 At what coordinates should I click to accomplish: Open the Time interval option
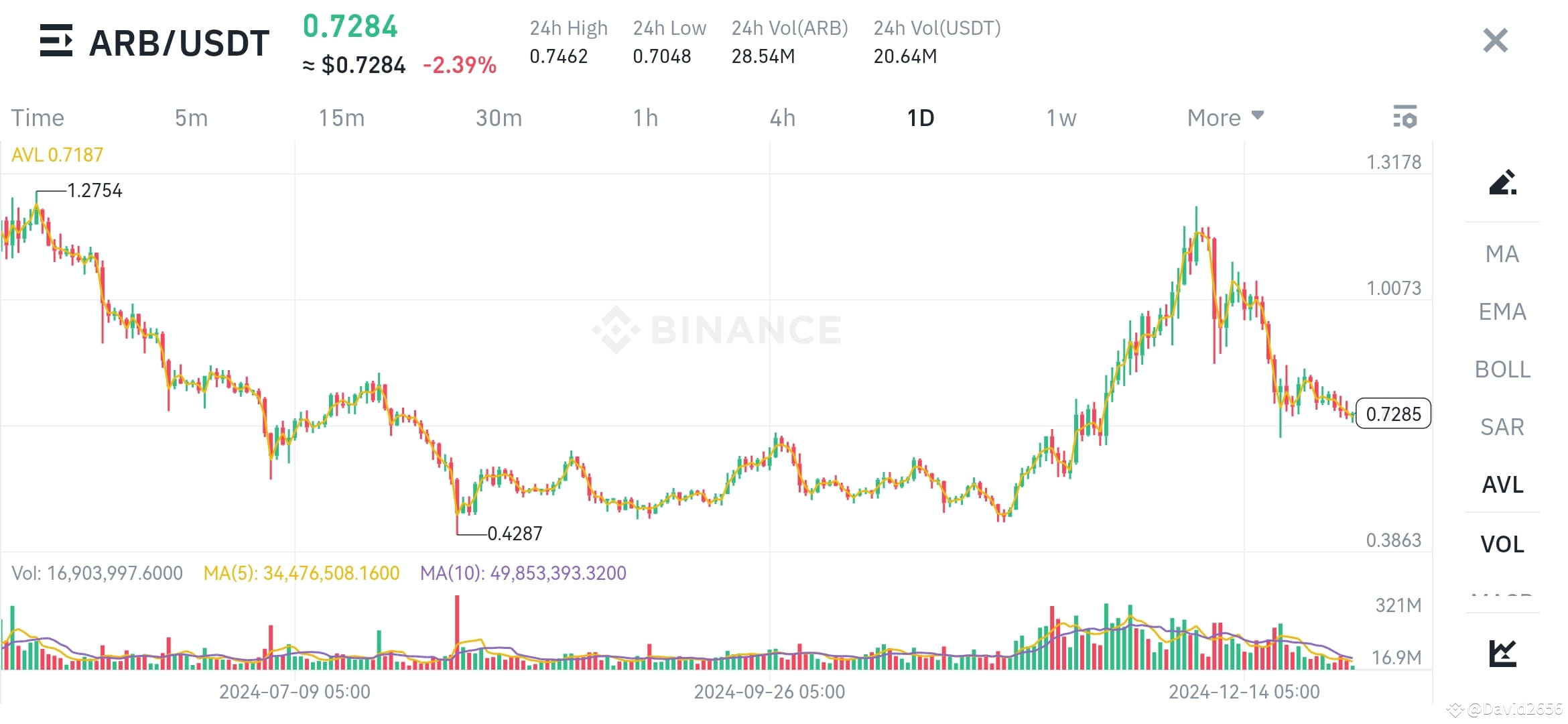click(x=38, y=117)
